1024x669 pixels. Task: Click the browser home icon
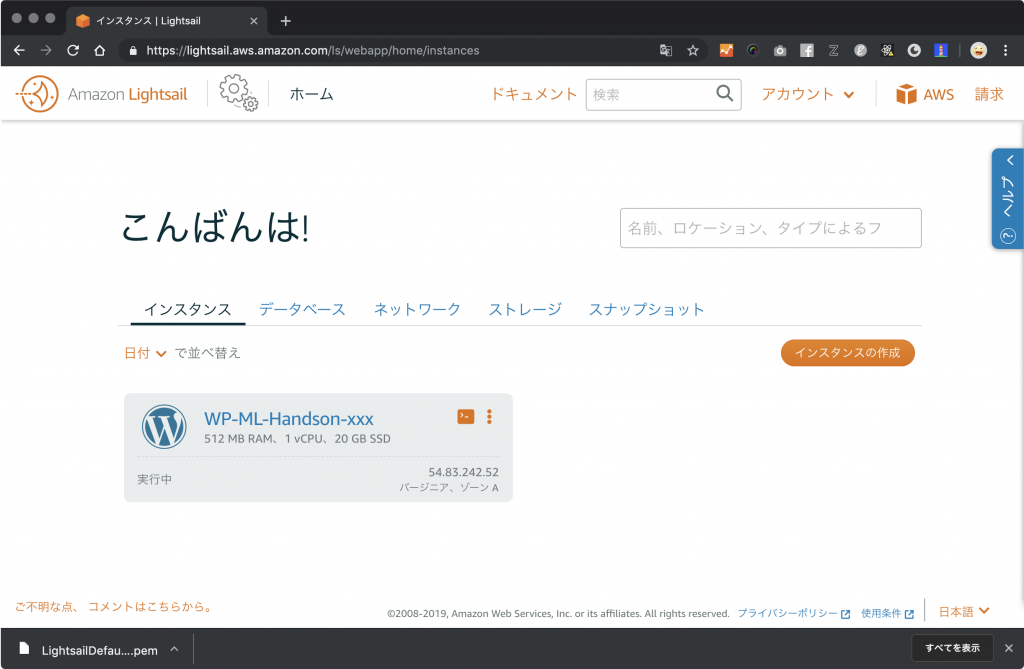tap(99, 50)
